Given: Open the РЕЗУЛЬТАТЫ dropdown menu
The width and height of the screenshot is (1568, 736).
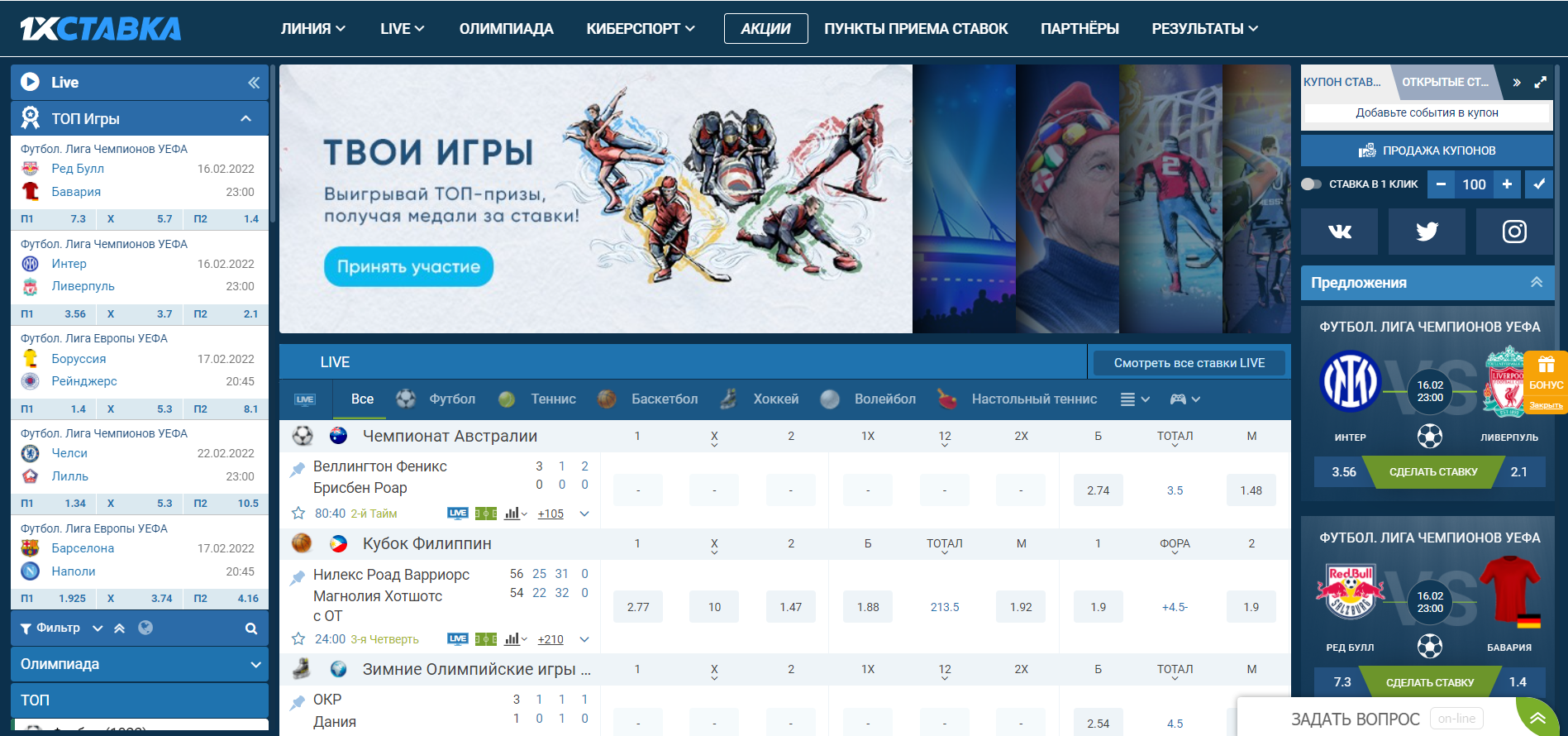Looking at the screenshot, I should point(1204,28).
